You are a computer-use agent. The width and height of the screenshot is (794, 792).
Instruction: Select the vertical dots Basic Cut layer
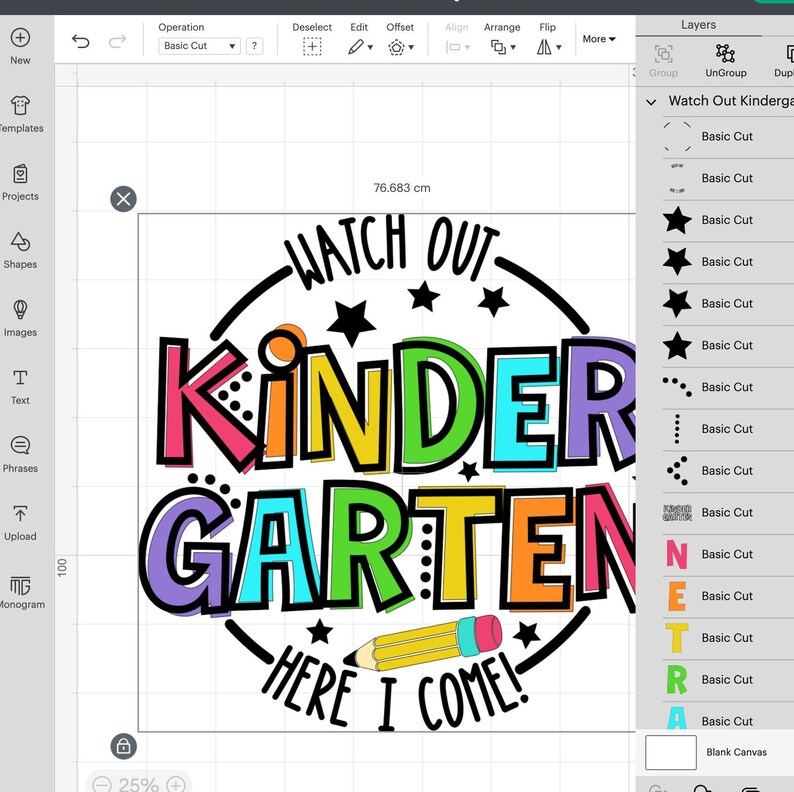[x=728, y=429]
